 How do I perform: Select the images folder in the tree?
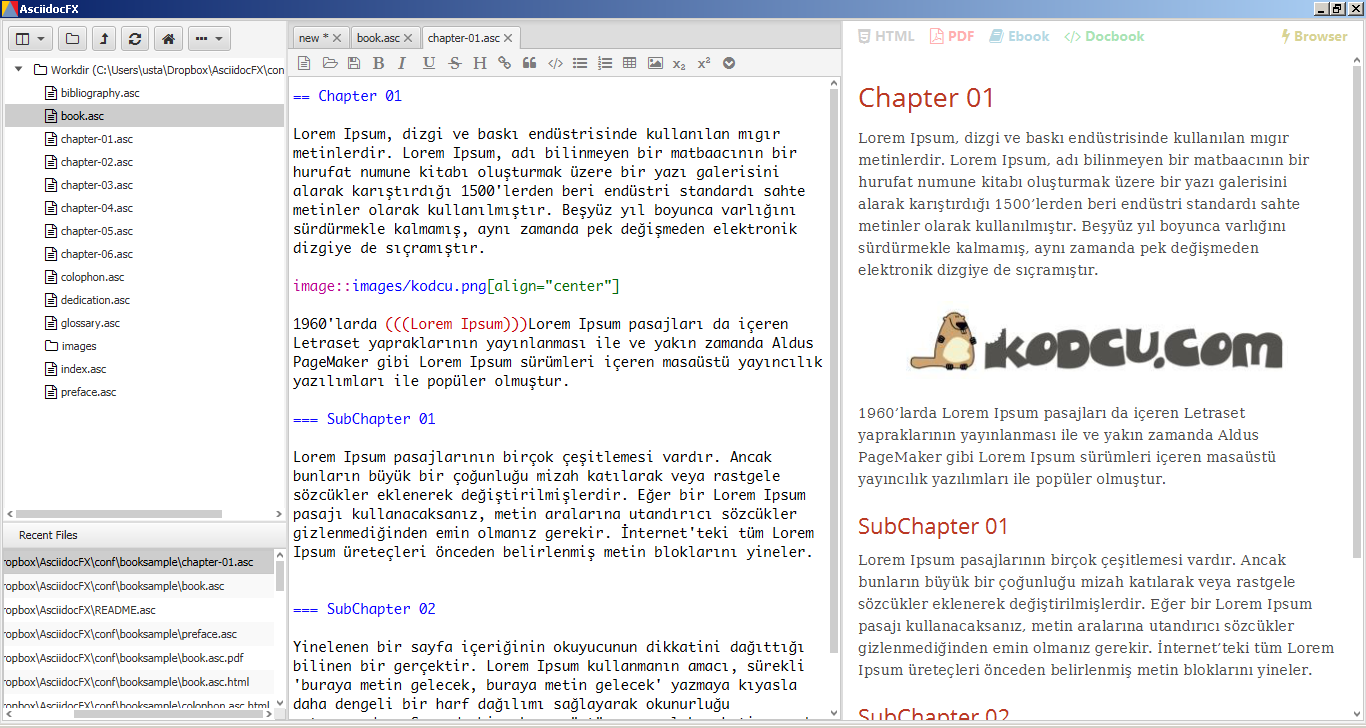click(78, 346)
